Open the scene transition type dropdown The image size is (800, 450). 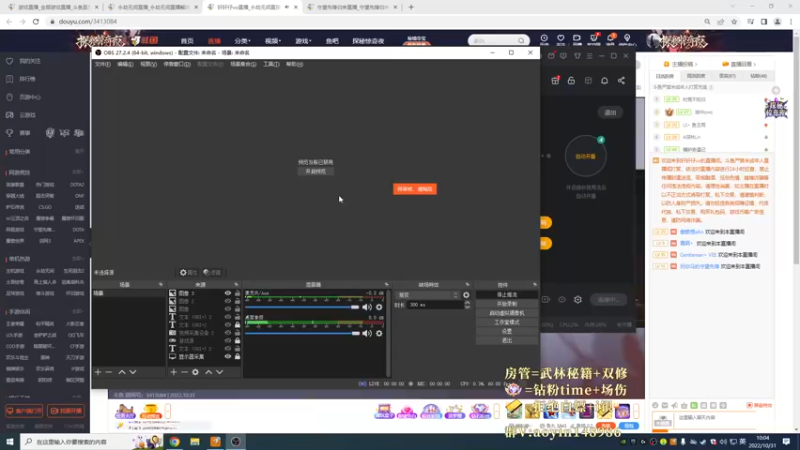pyautogui.click(x=427, y=295)
